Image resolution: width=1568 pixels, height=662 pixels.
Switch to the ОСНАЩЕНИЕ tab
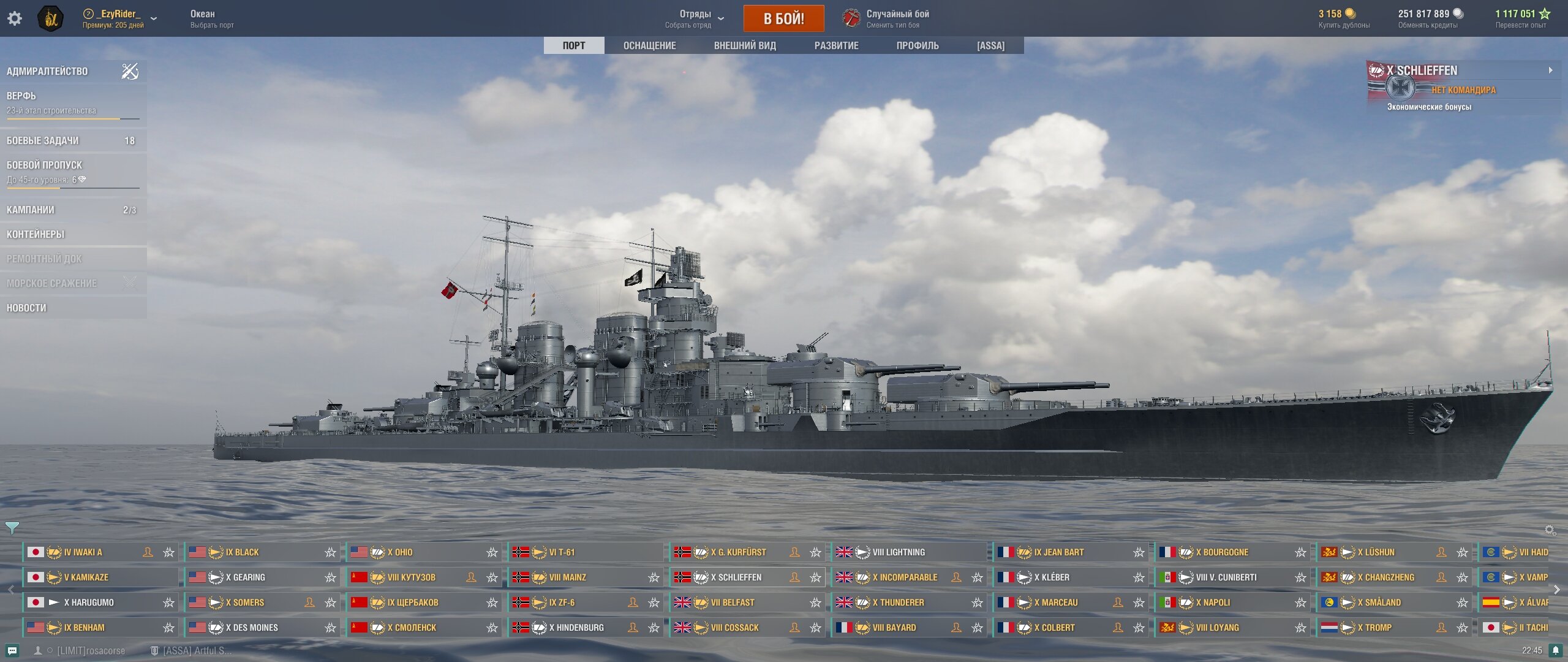(x=649, y=45)
